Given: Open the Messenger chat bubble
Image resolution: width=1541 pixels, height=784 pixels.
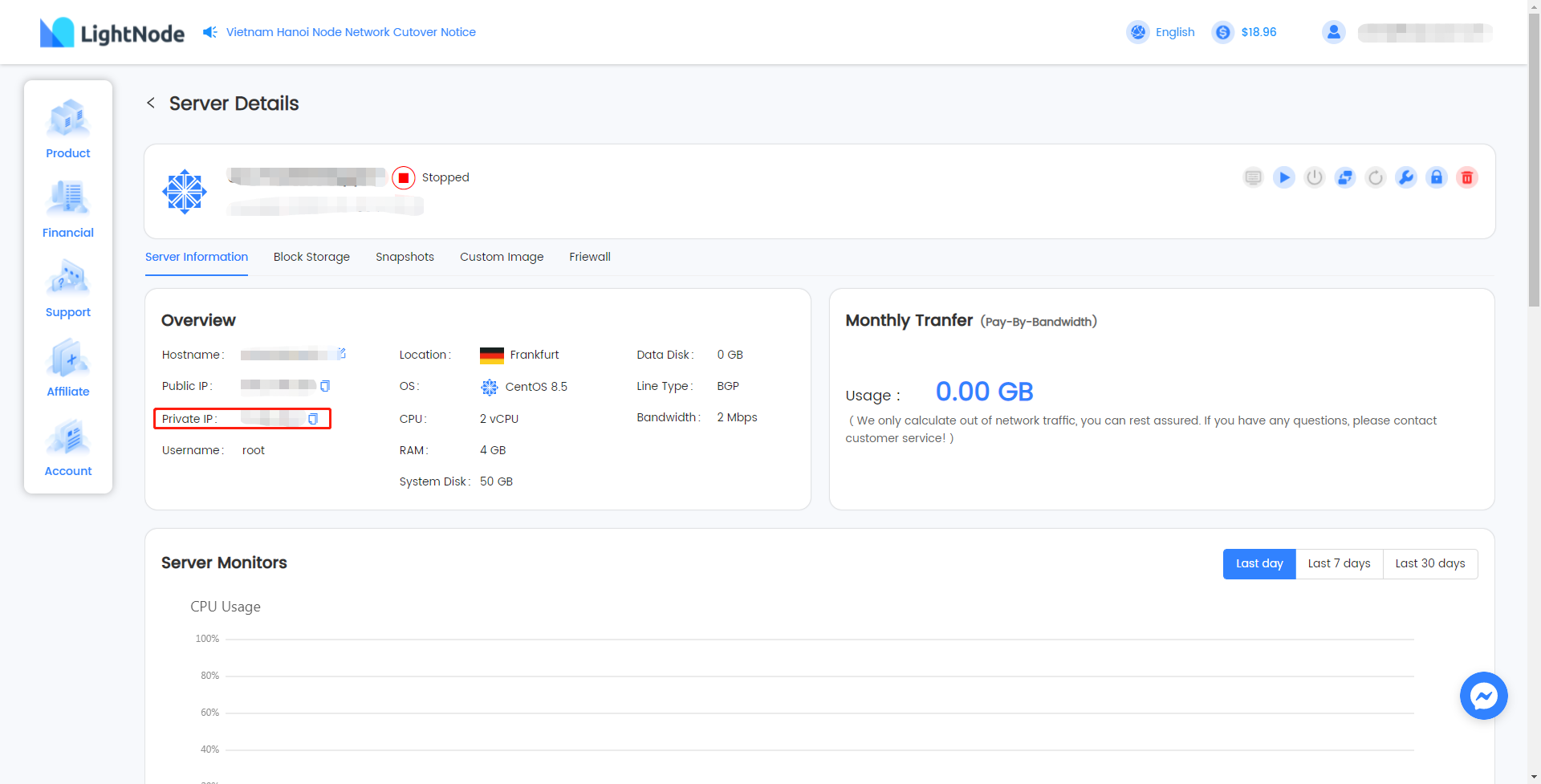Looking at the screenshot, I should [1483, 696].
